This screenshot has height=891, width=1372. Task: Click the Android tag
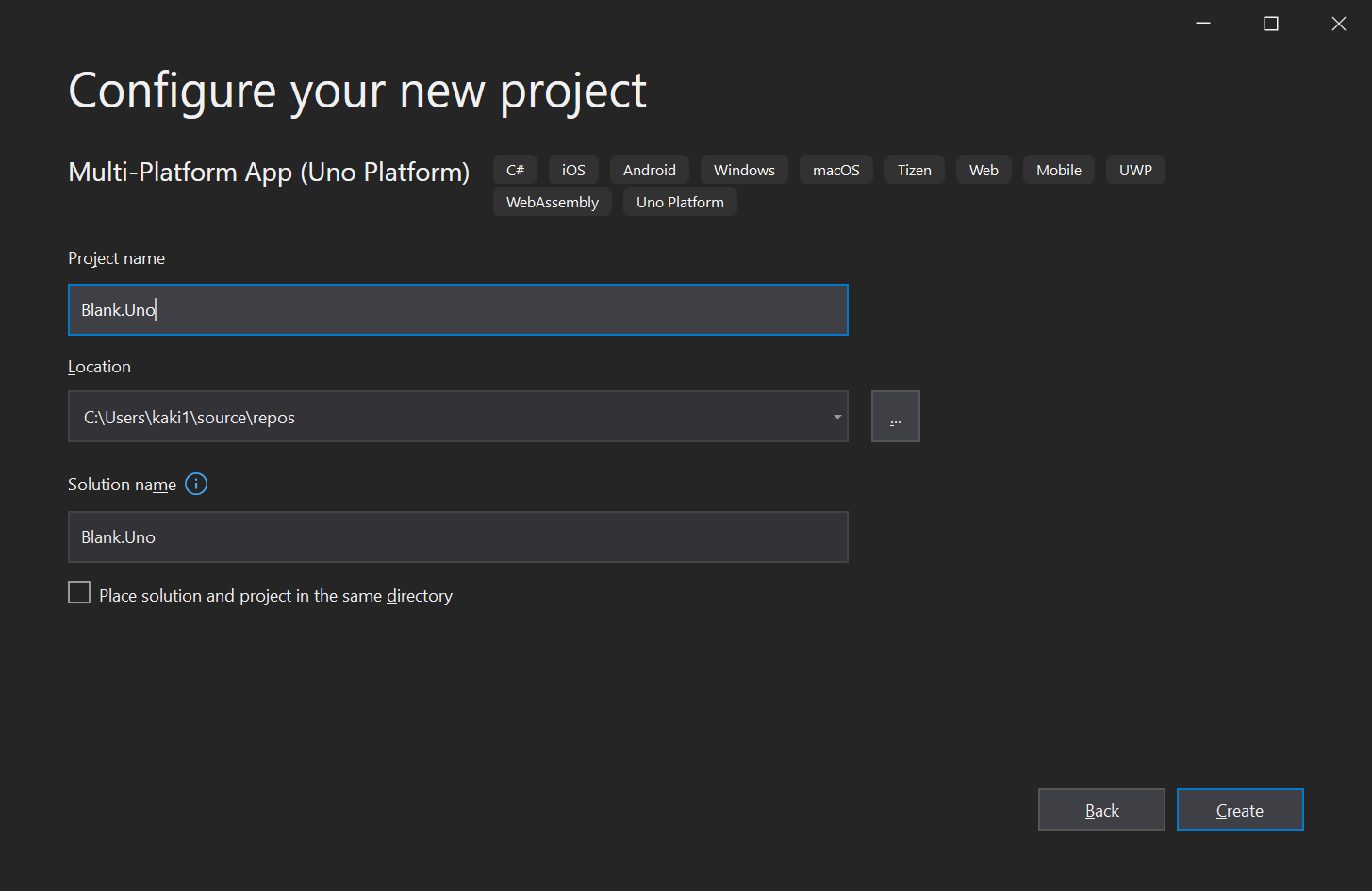point(650,170)
